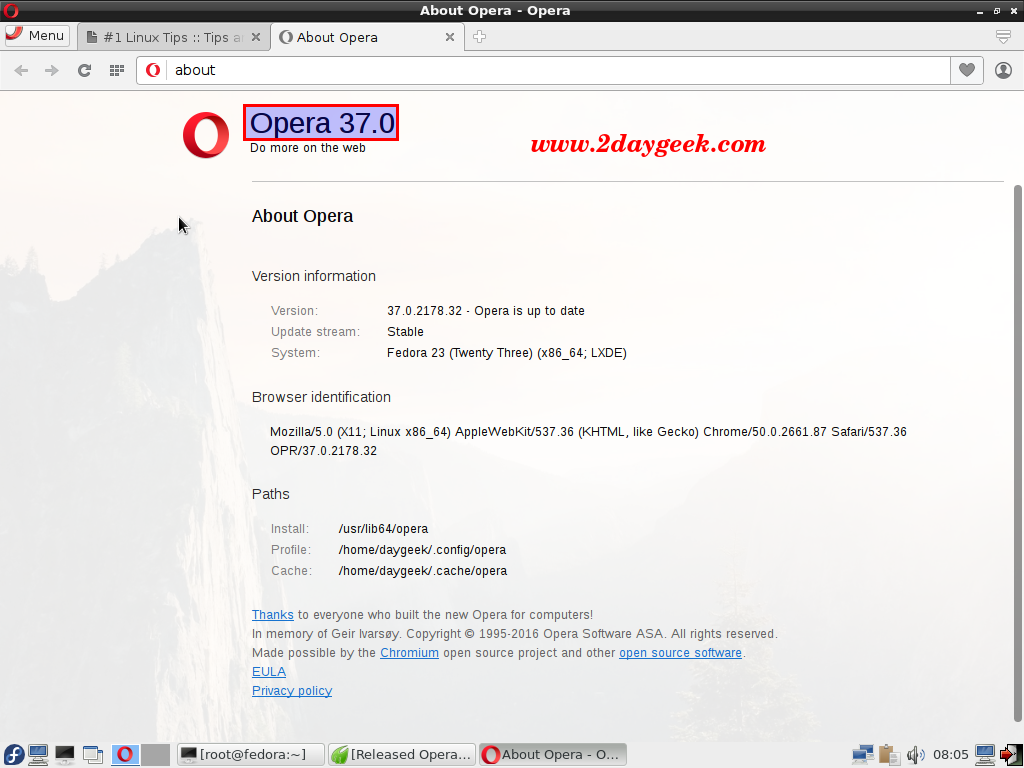Go back with the back arrow

[21, 70]
